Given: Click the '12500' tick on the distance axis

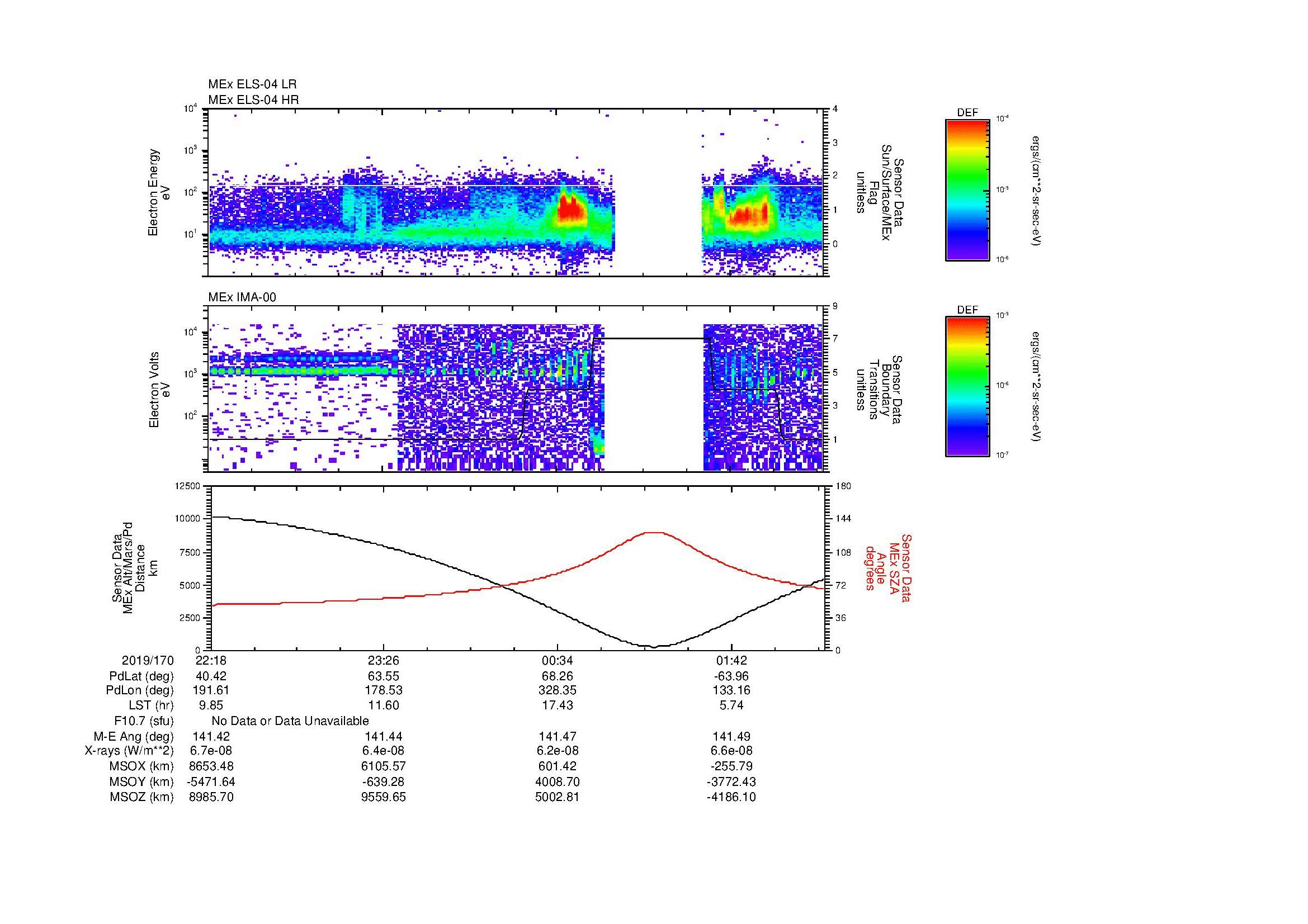Looking at the screenshot, I should click(187, 486).
